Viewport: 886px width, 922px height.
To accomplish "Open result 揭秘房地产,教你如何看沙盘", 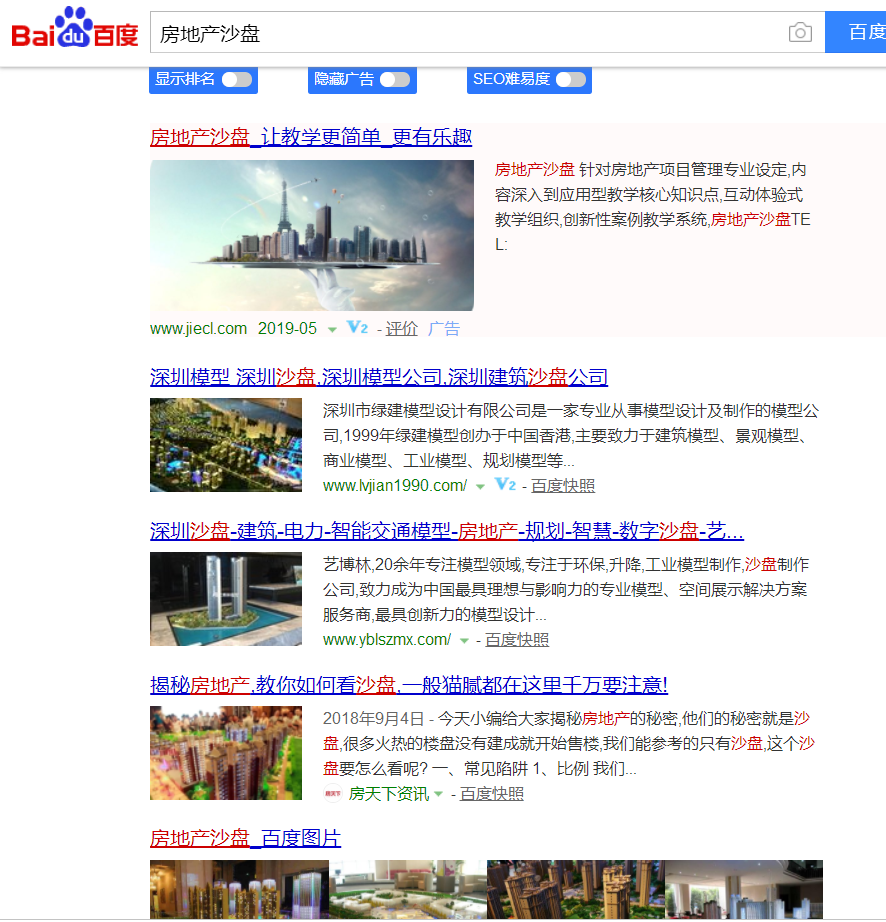I will 409,685.
